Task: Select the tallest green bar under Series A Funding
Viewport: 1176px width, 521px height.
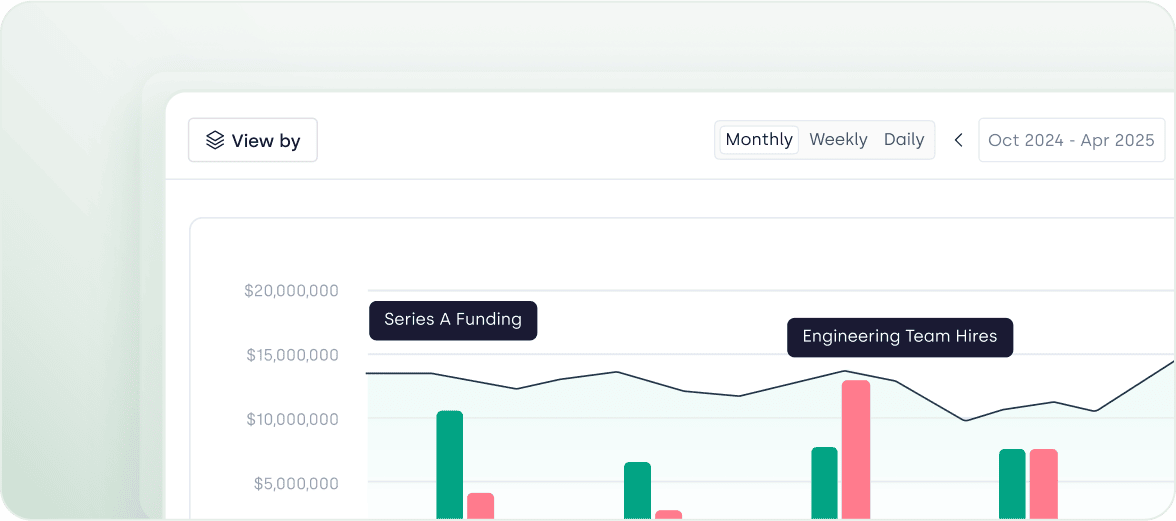Action: [450, 465]
